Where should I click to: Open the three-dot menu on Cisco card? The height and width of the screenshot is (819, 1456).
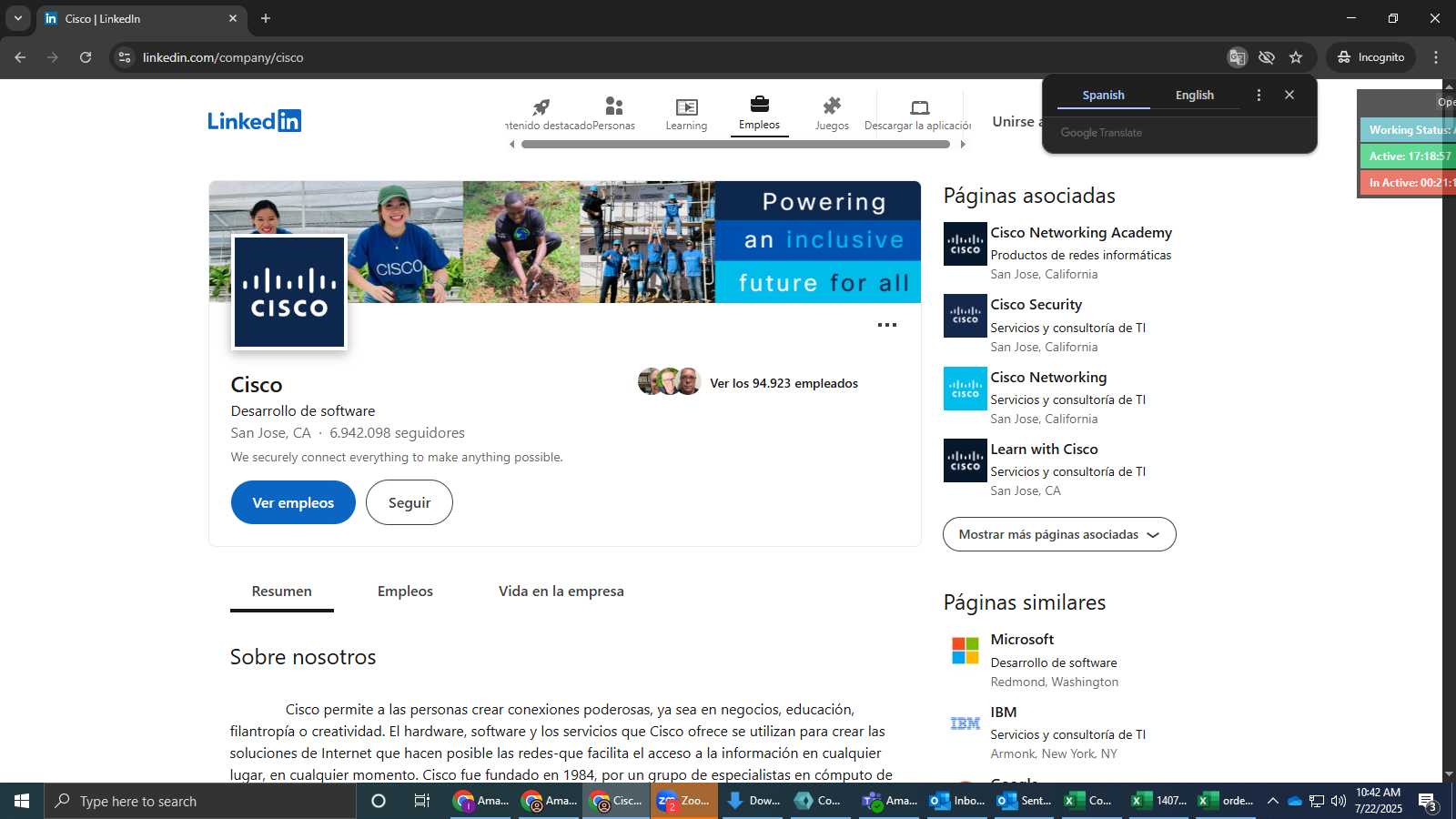click(x=887, y=325)
